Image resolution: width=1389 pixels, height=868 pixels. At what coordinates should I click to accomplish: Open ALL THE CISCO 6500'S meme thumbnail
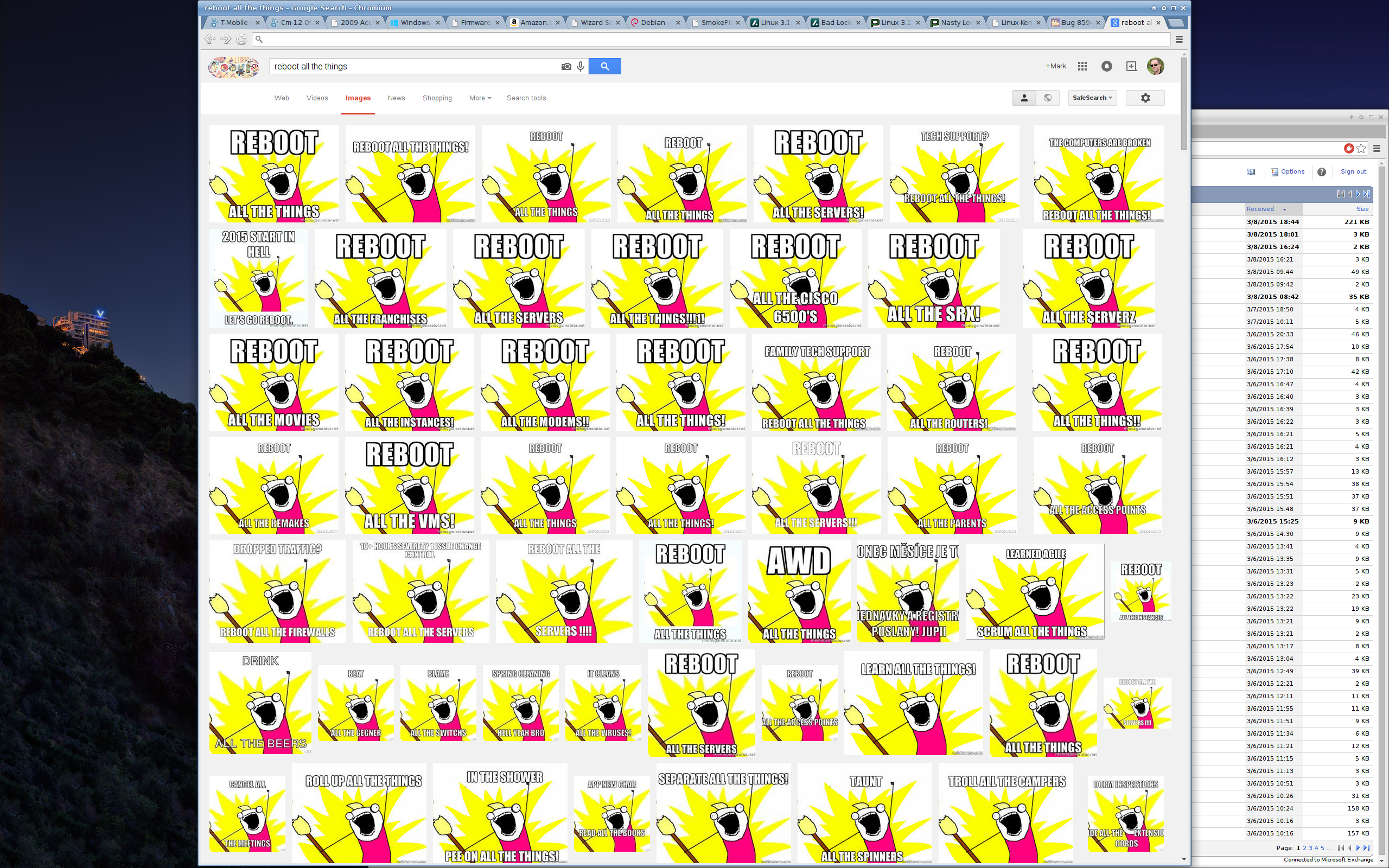(x=795, y=278)
